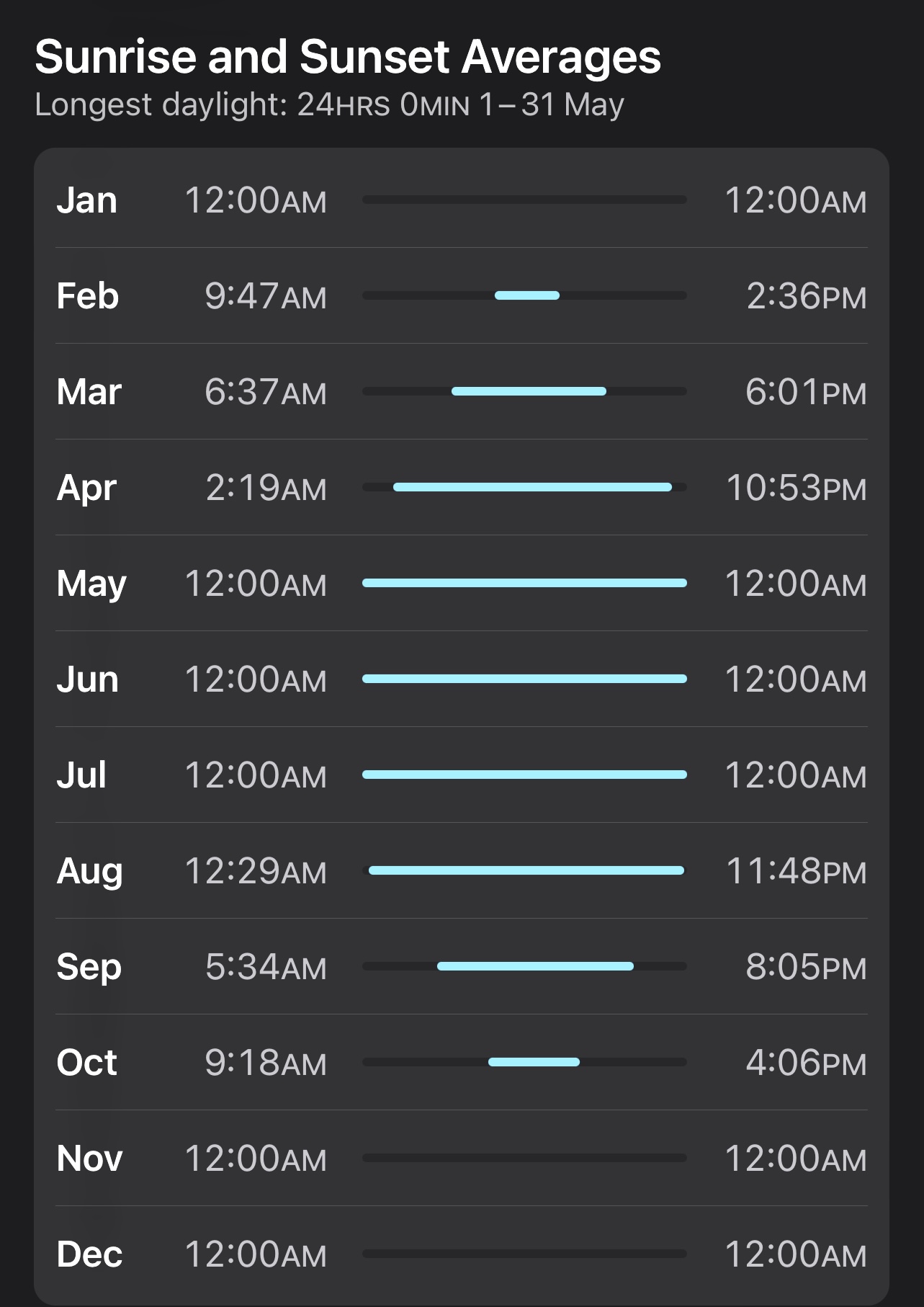Click the June full-length daylight bar

click(524, 679)
